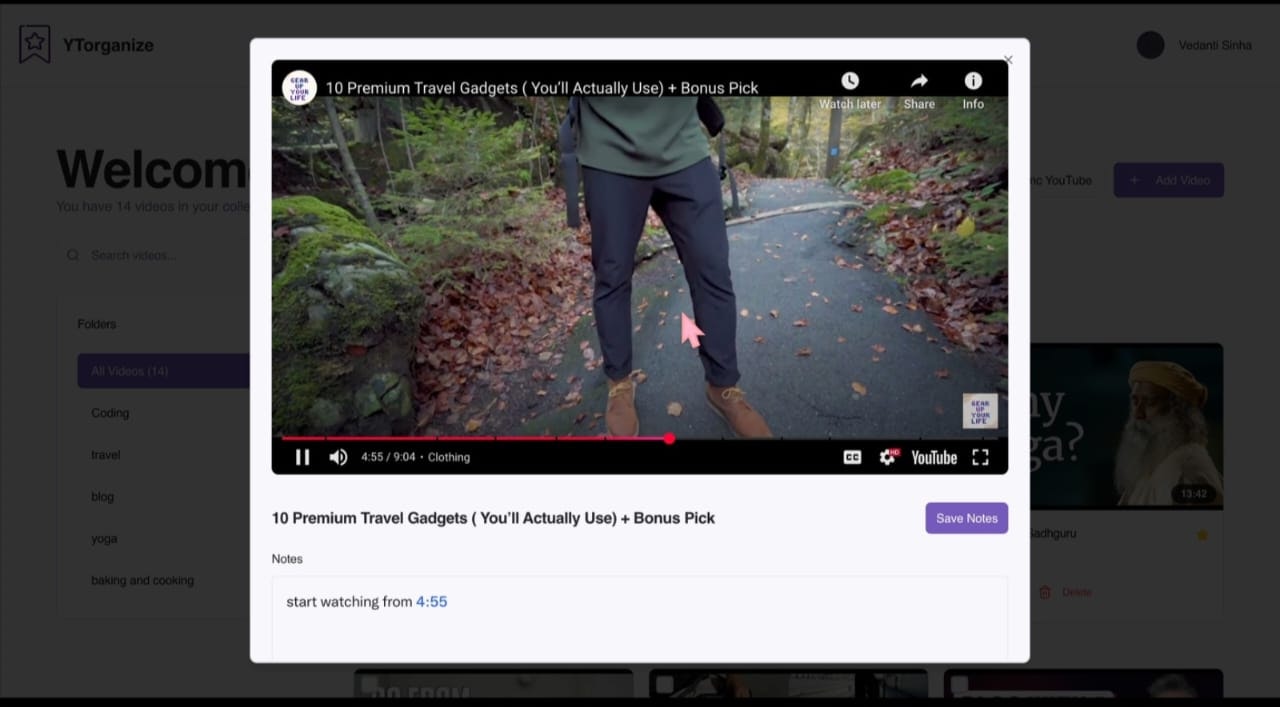The height and width of the screenshot is (707, 1280).
Task: Click the video title link in the player
Action: click(x=542, y=88)
